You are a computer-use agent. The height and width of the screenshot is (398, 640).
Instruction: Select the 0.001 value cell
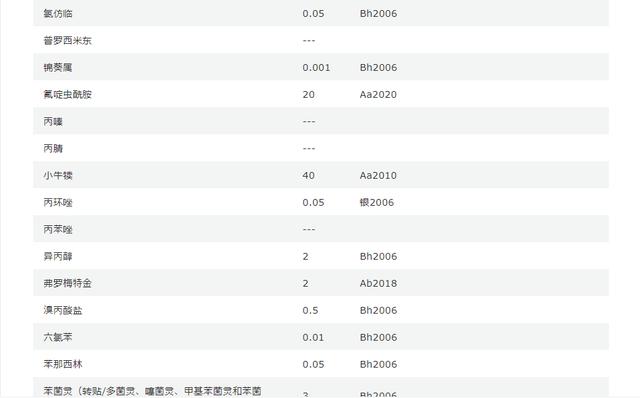click(316, 67)
